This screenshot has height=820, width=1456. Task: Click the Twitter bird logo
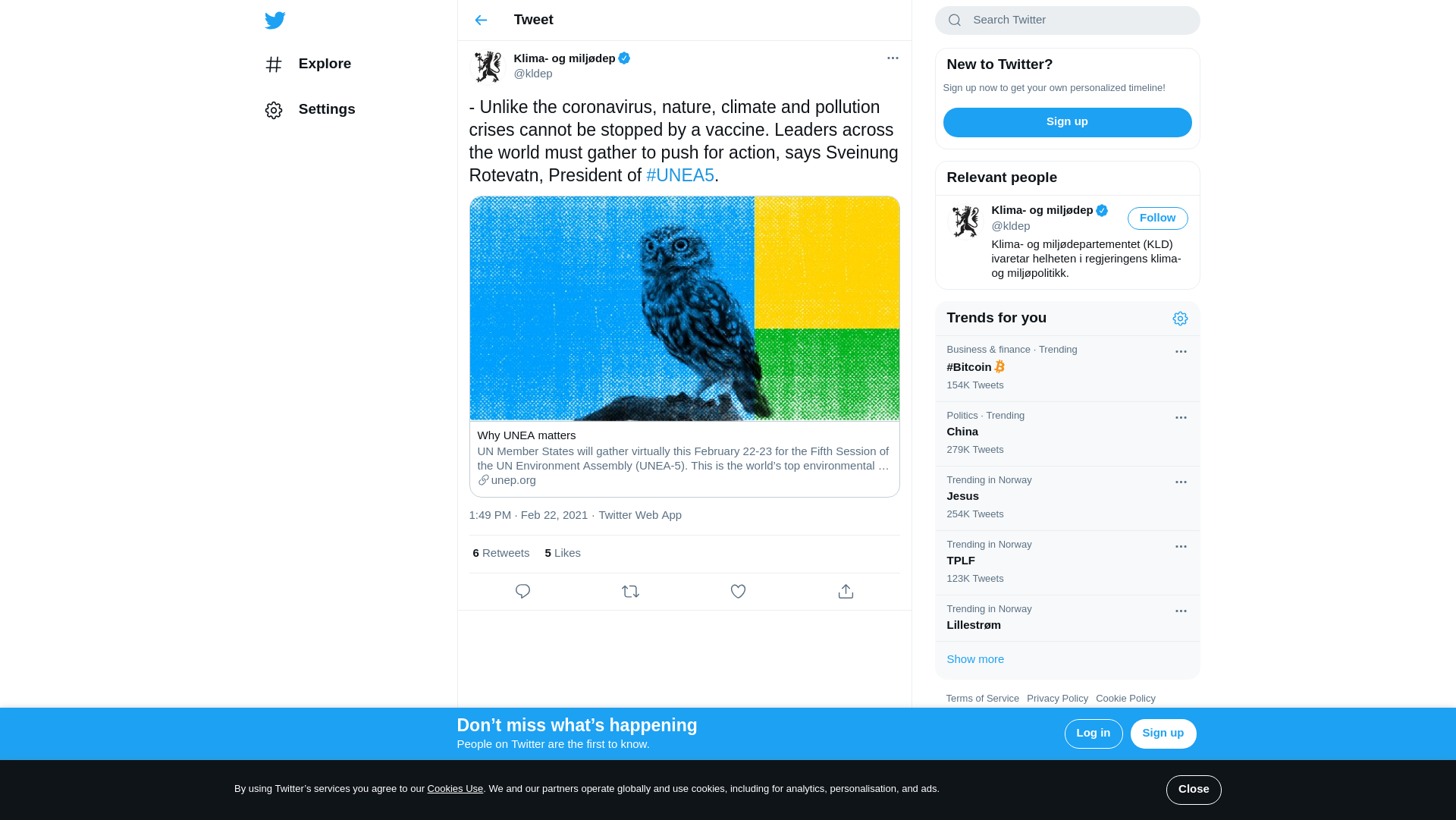(275, 20)
